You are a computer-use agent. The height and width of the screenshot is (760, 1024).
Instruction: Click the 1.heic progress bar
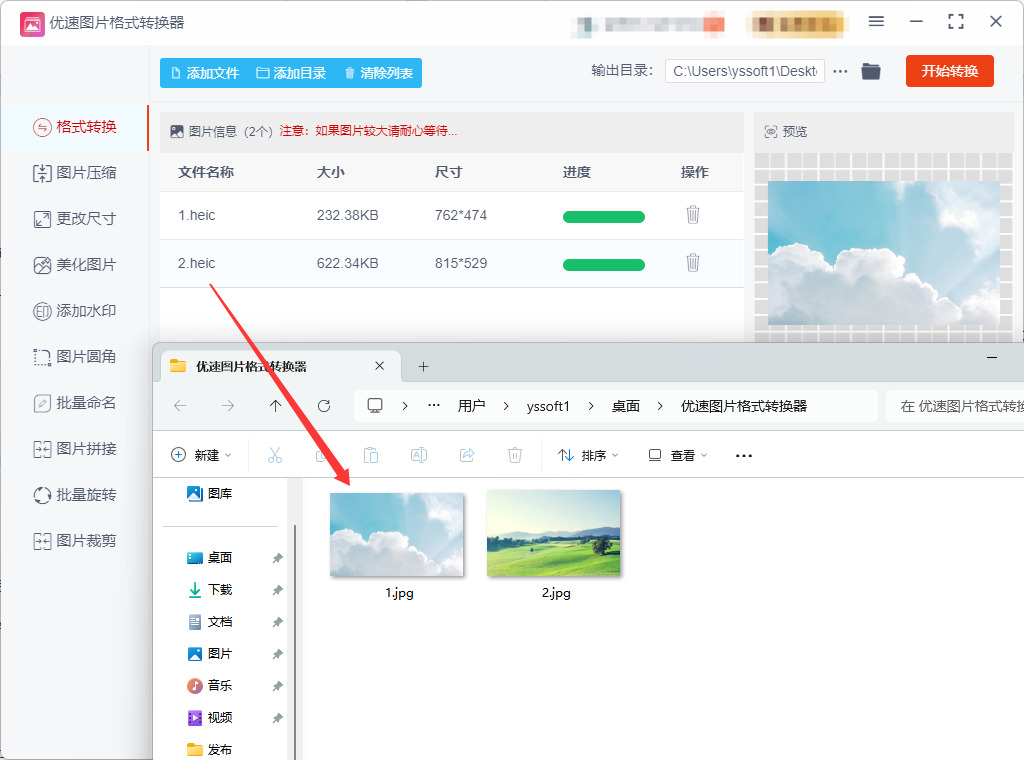tap(603, 217)
